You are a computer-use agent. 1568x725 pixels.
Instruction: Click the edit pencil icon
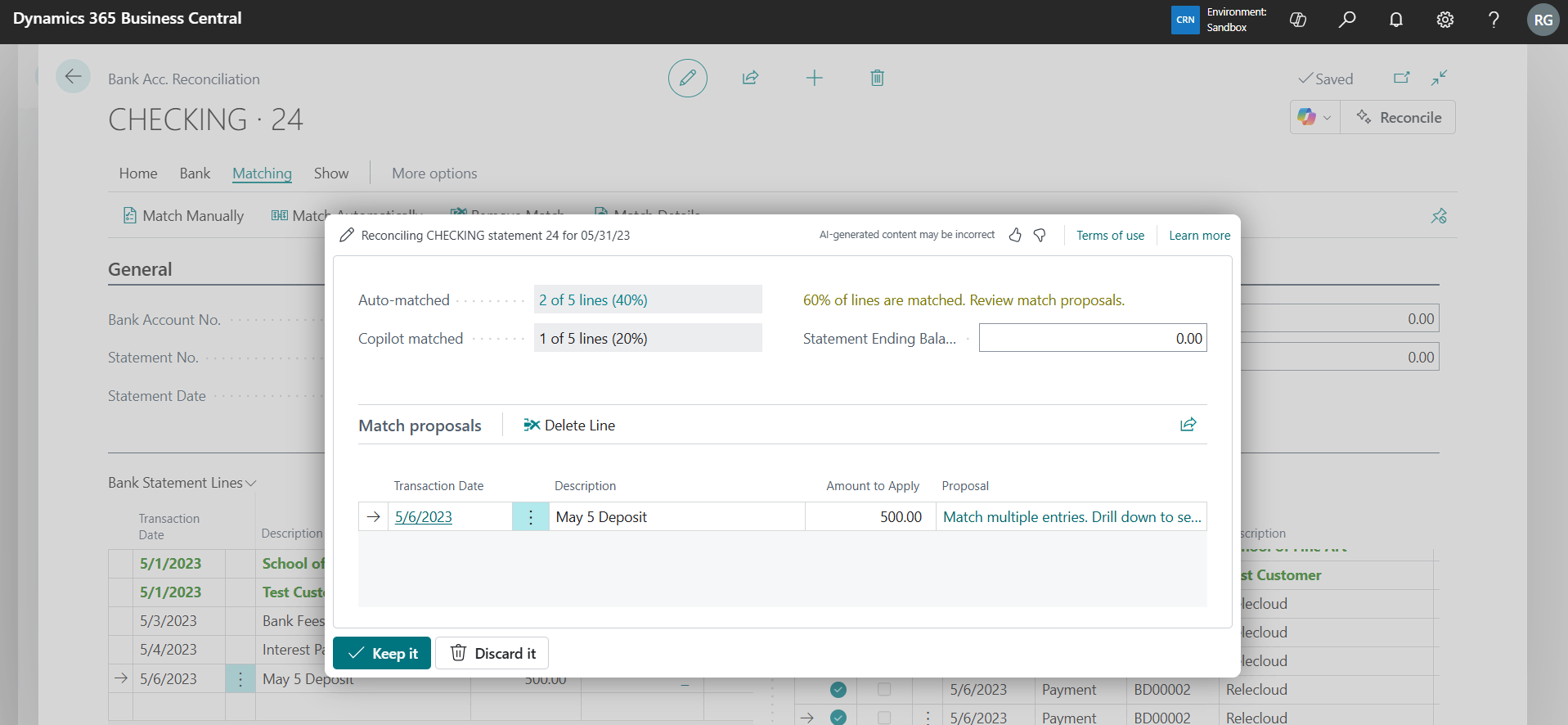click(x=688, y=78)
